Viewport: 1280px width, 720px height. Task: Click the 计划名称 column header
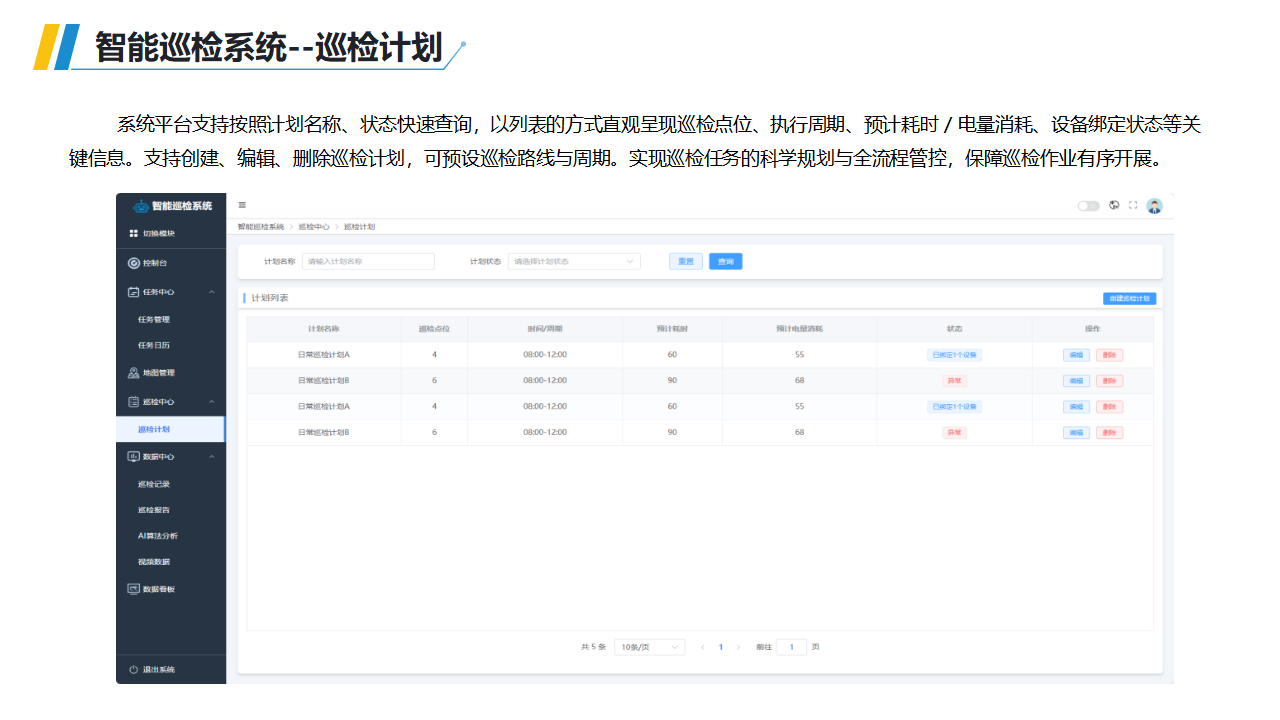324,329
